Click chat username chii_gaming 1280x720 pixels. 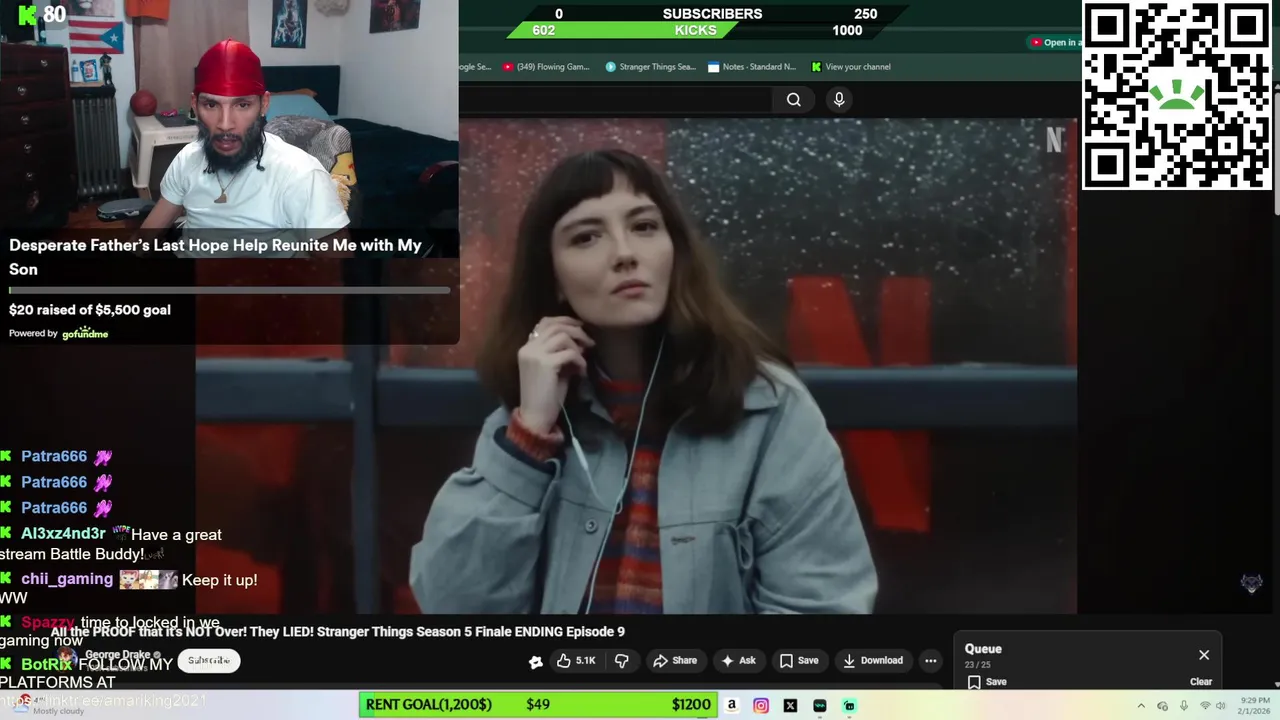coord(67,579)
